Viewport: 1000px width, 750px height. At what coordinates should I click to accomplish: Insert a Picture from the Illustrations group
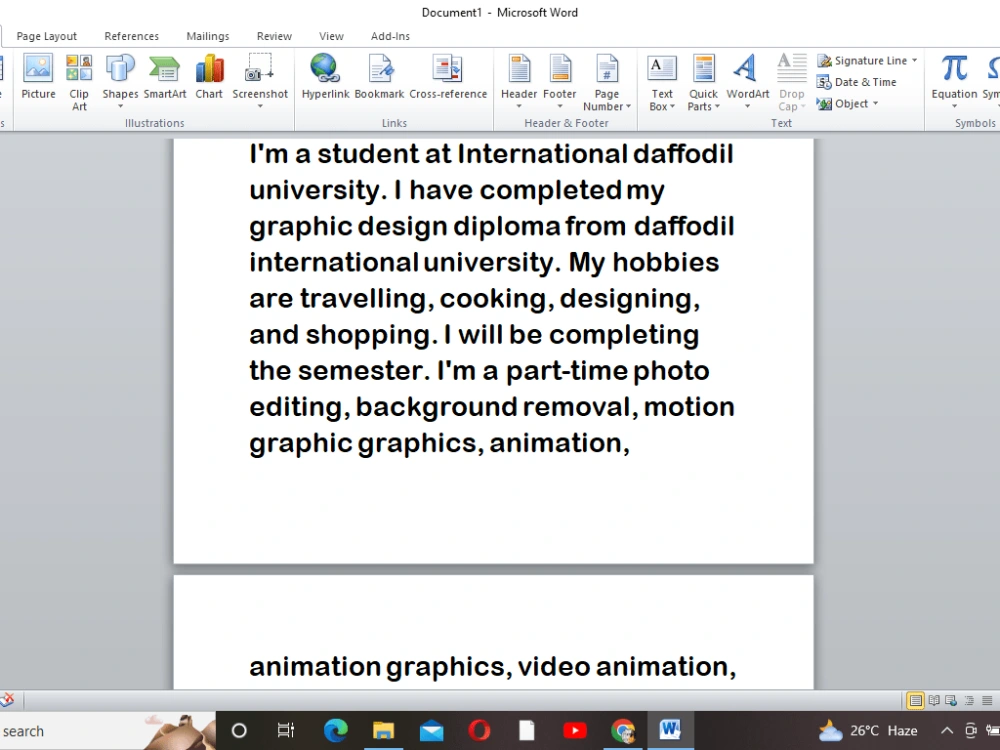38,77
